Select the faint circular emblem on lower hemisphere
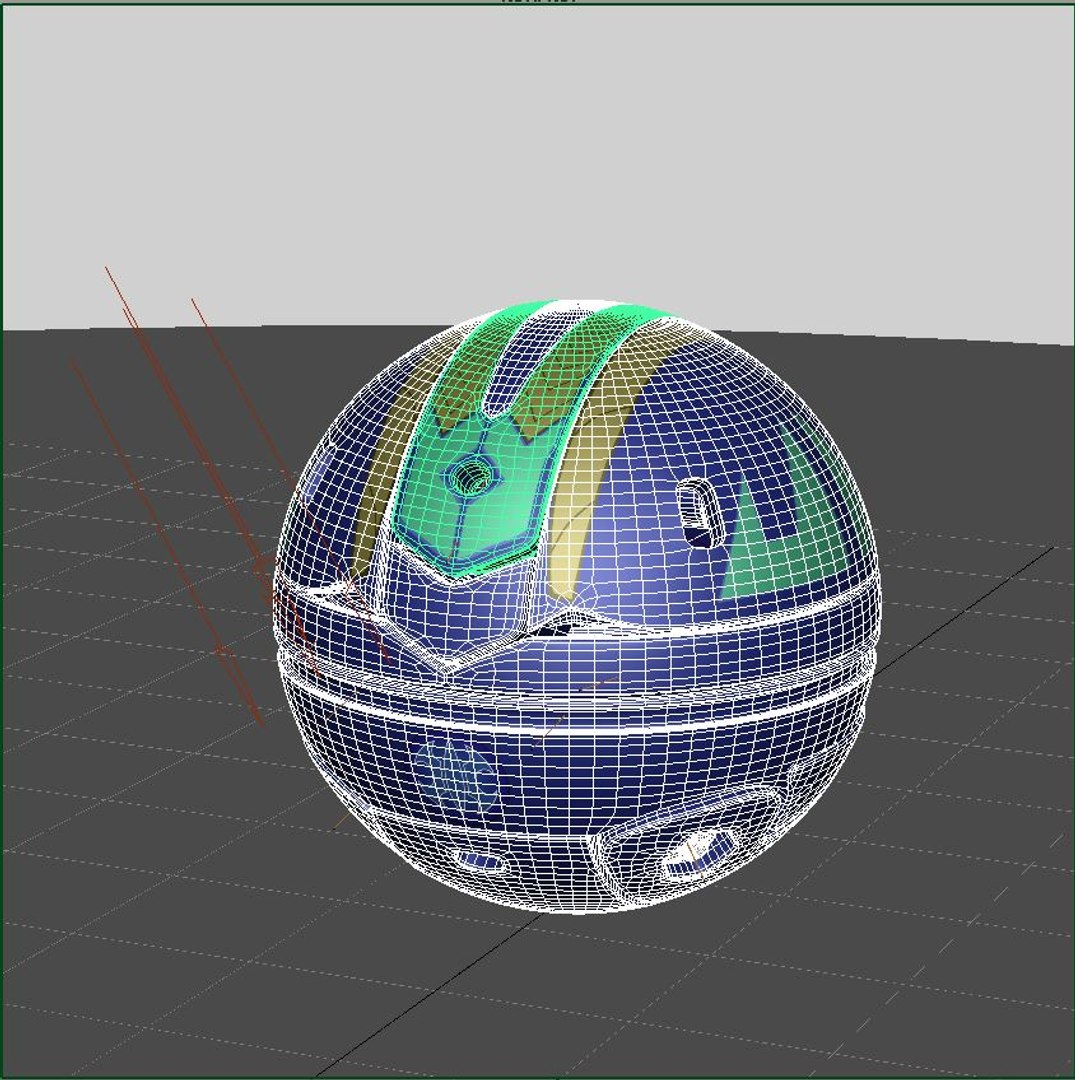The width and height of the screenshot is (1075, 1080). [456, 777]
